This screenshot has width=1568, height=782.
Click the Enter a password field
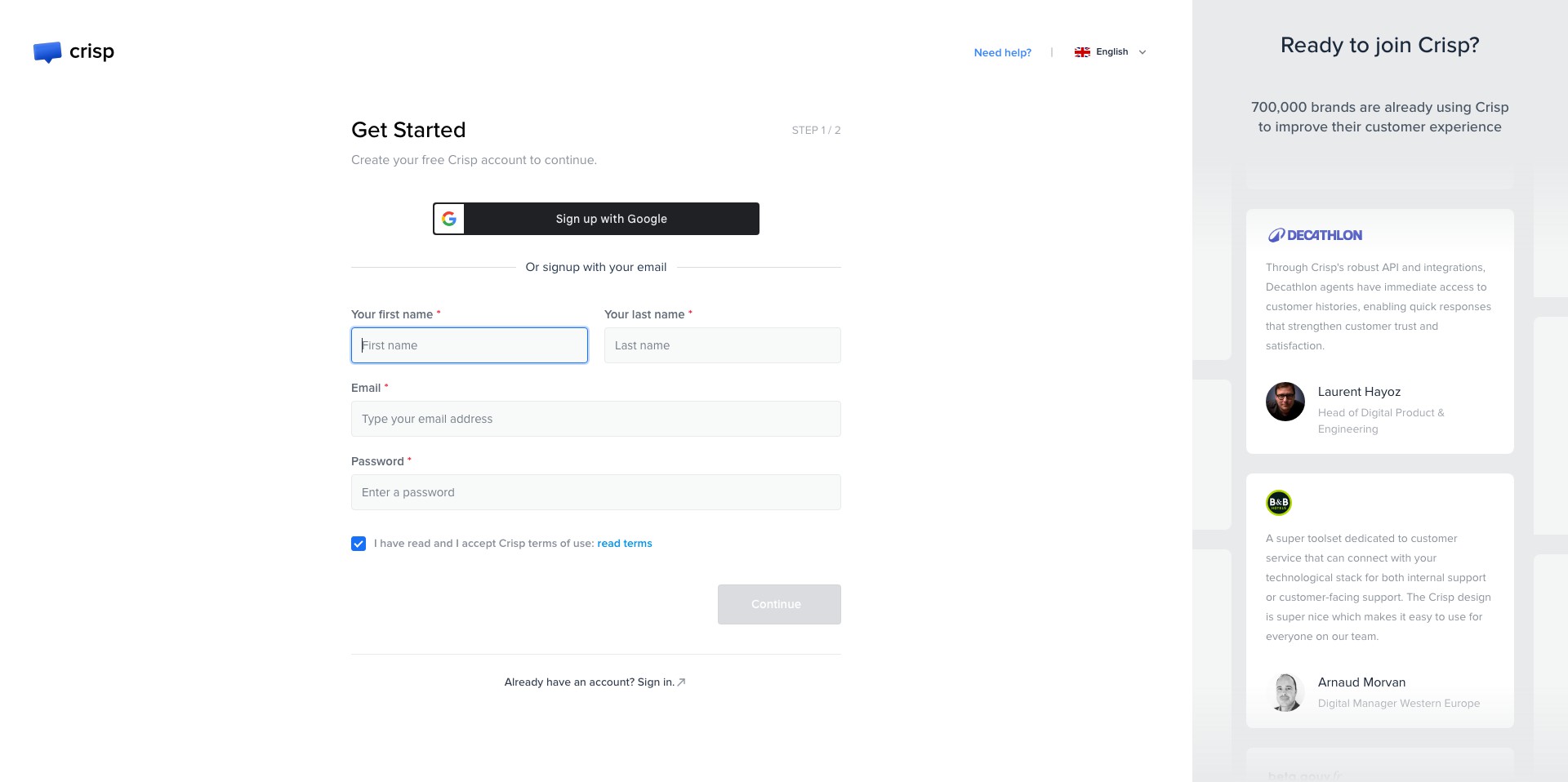click(x=596, y=492)
